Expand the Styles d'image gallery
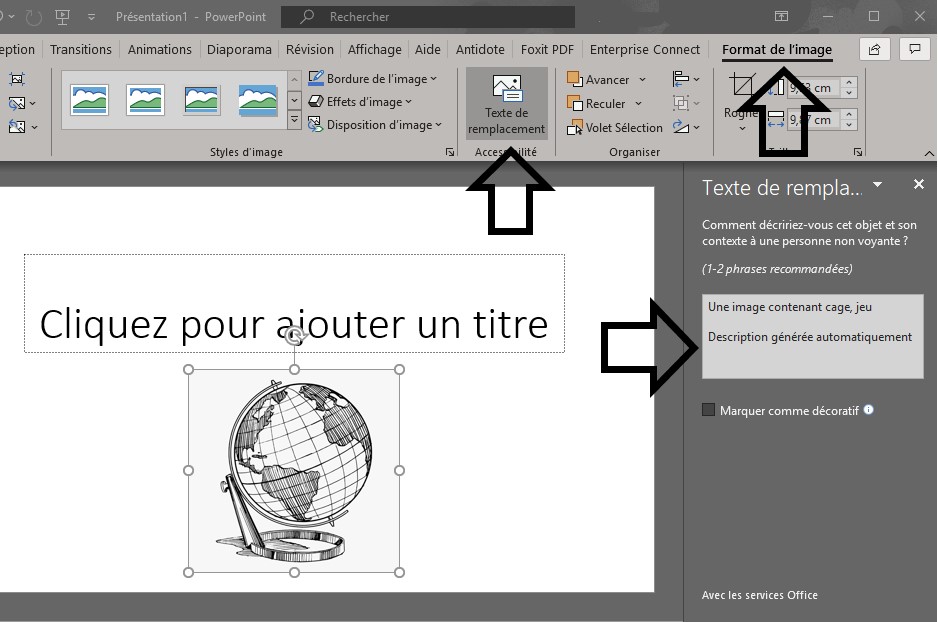This screenshot has width=938, height=622. tap(294, 120)
